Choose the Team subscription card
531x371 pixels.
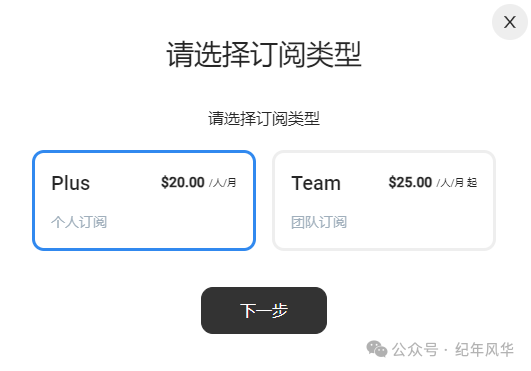[384, 200]
